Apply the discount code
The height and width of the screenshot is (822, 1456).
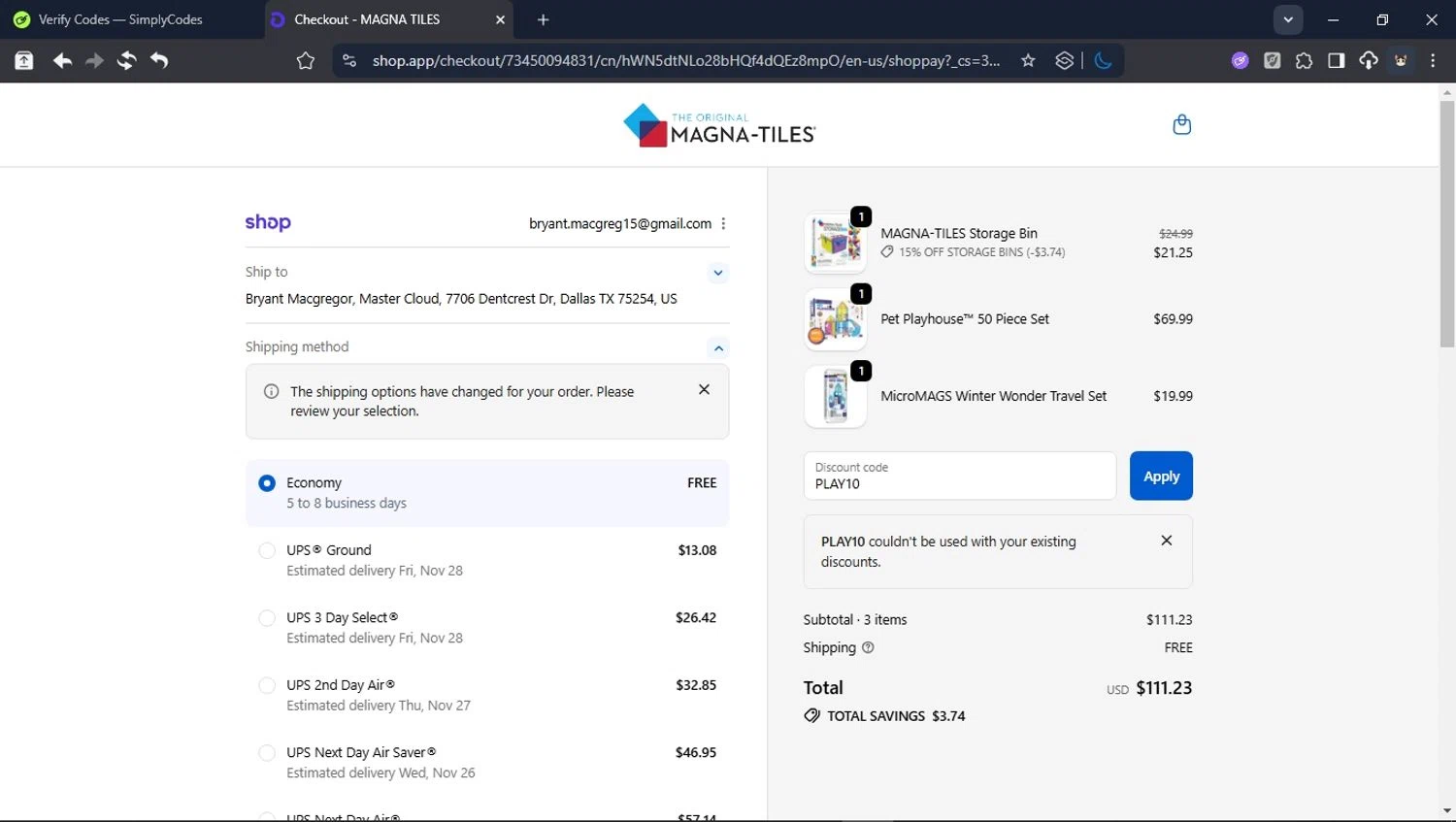pos(1161,476)
